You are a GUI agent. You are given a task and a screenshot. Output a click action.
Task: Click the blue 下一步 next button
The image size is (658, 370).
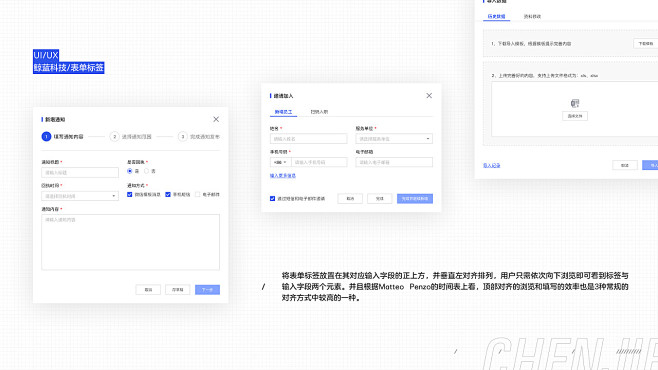pyautogui.click(x=207, y=290)
